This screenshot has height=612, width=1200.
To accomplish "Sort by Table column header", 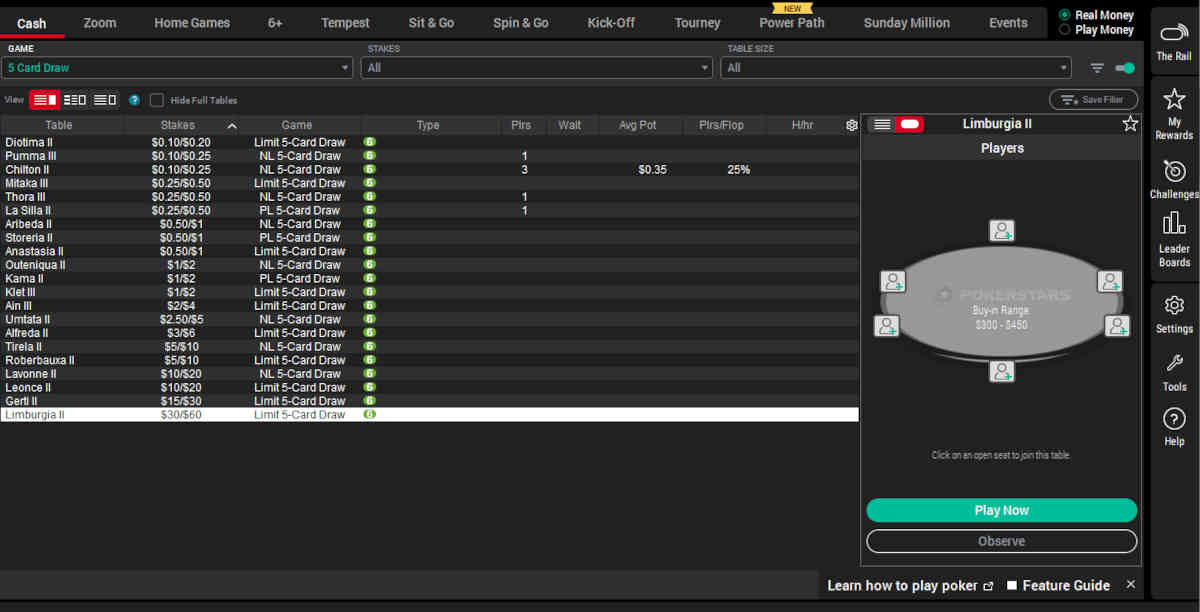I will 59,125.
